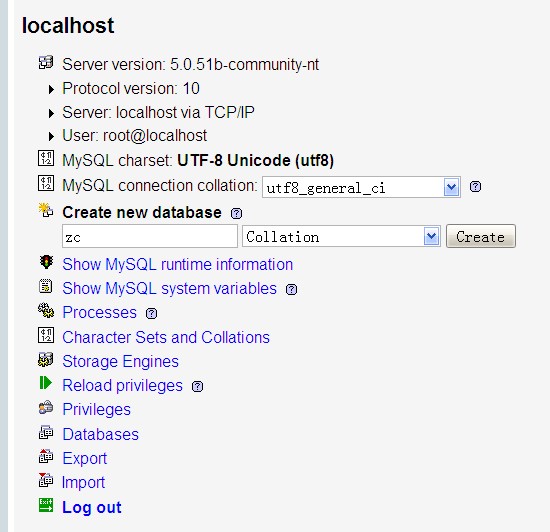This screenshot has height=532, width=550.
Task: Click help icon next to Reload privileges
Action: pyautogui.click(x=197, y=386)
